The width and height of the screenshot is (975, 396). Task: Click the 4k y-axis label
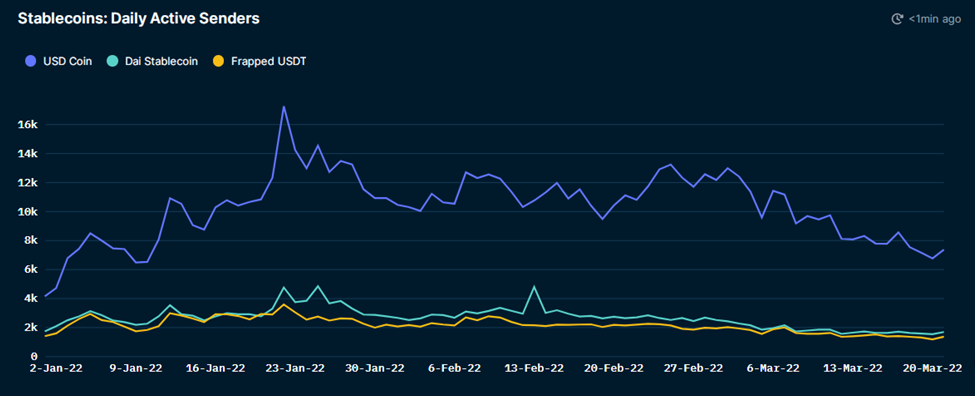[32, 298]
